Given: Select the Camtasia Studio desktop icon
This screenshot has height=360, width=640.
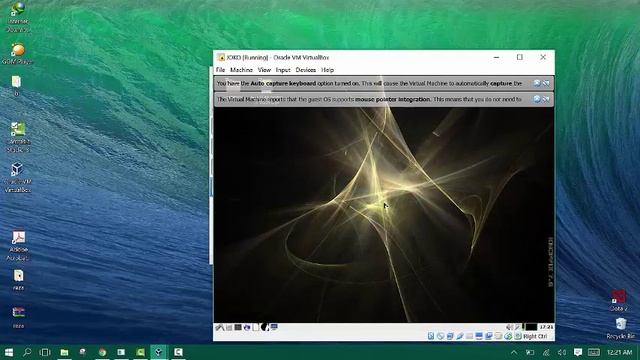Looking at the screenshot, I should coord(18,137).
